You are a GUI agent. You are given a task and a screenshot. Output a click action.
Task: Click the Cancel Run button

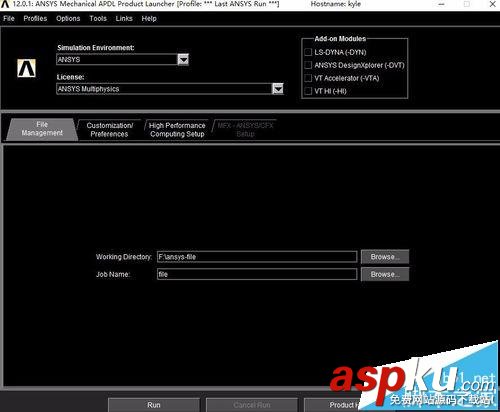point(252,405)
